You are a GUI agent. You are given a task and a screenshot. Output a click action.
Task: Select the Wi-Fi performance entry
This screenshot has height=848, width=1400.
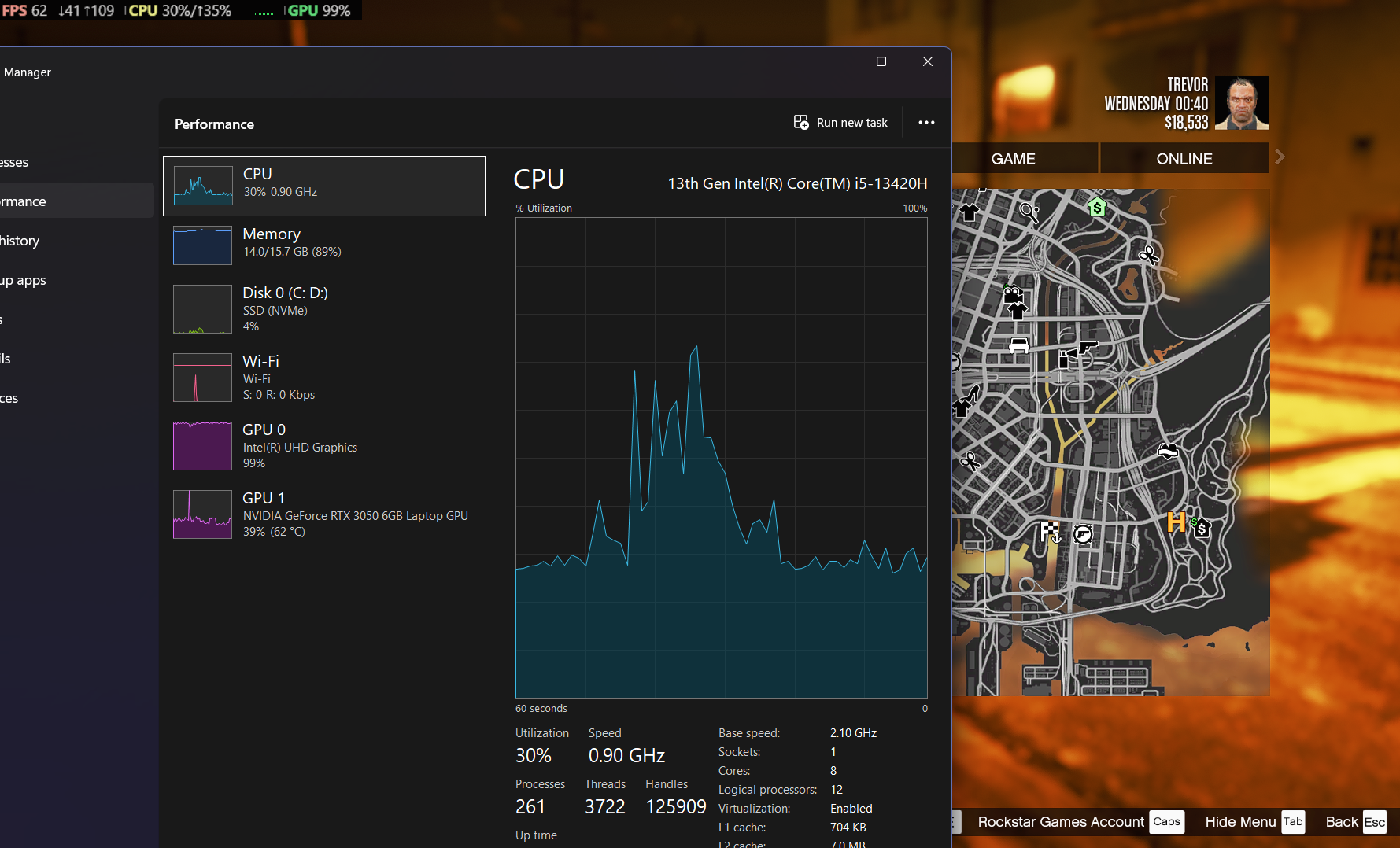[324, 378]
